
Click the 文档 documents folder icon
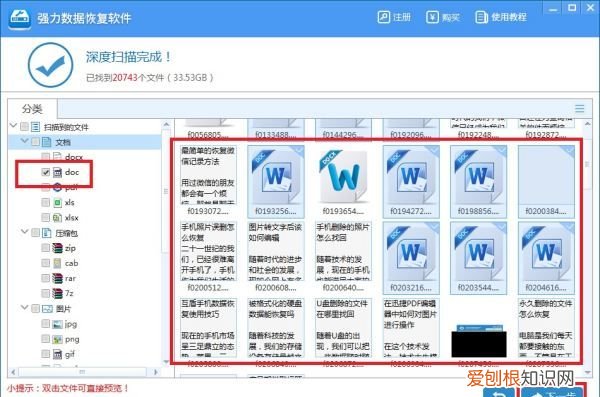[x=47, y=142]
